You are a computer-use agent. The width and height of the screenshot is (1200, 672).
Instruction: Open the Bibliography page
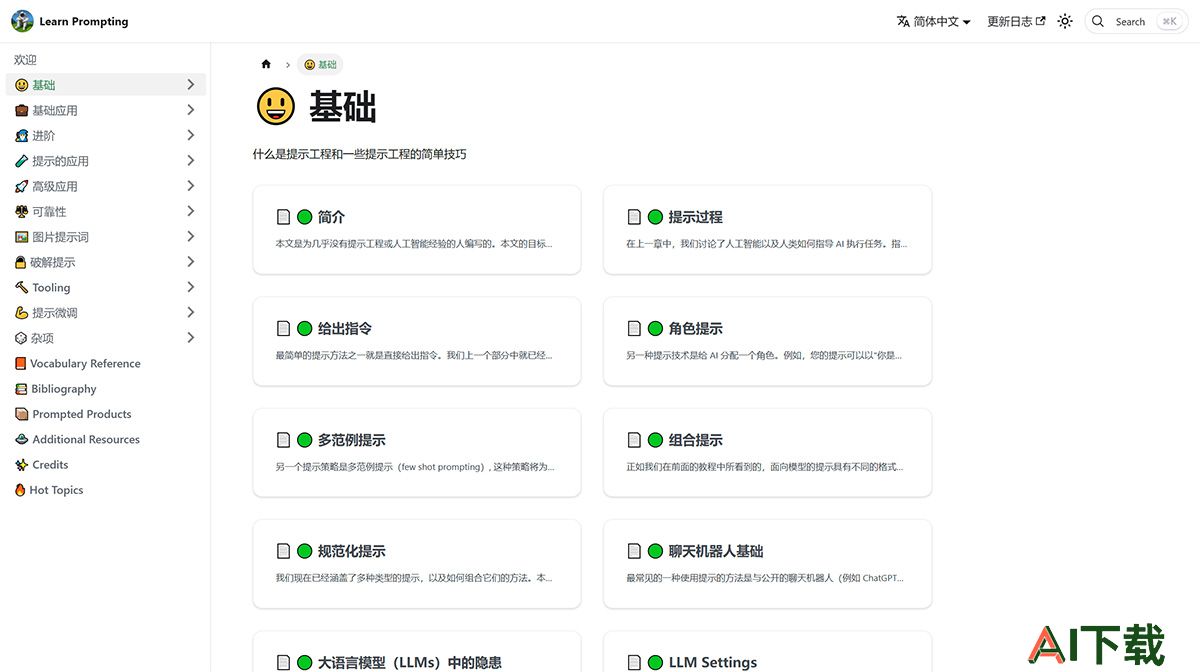[64, 389]
